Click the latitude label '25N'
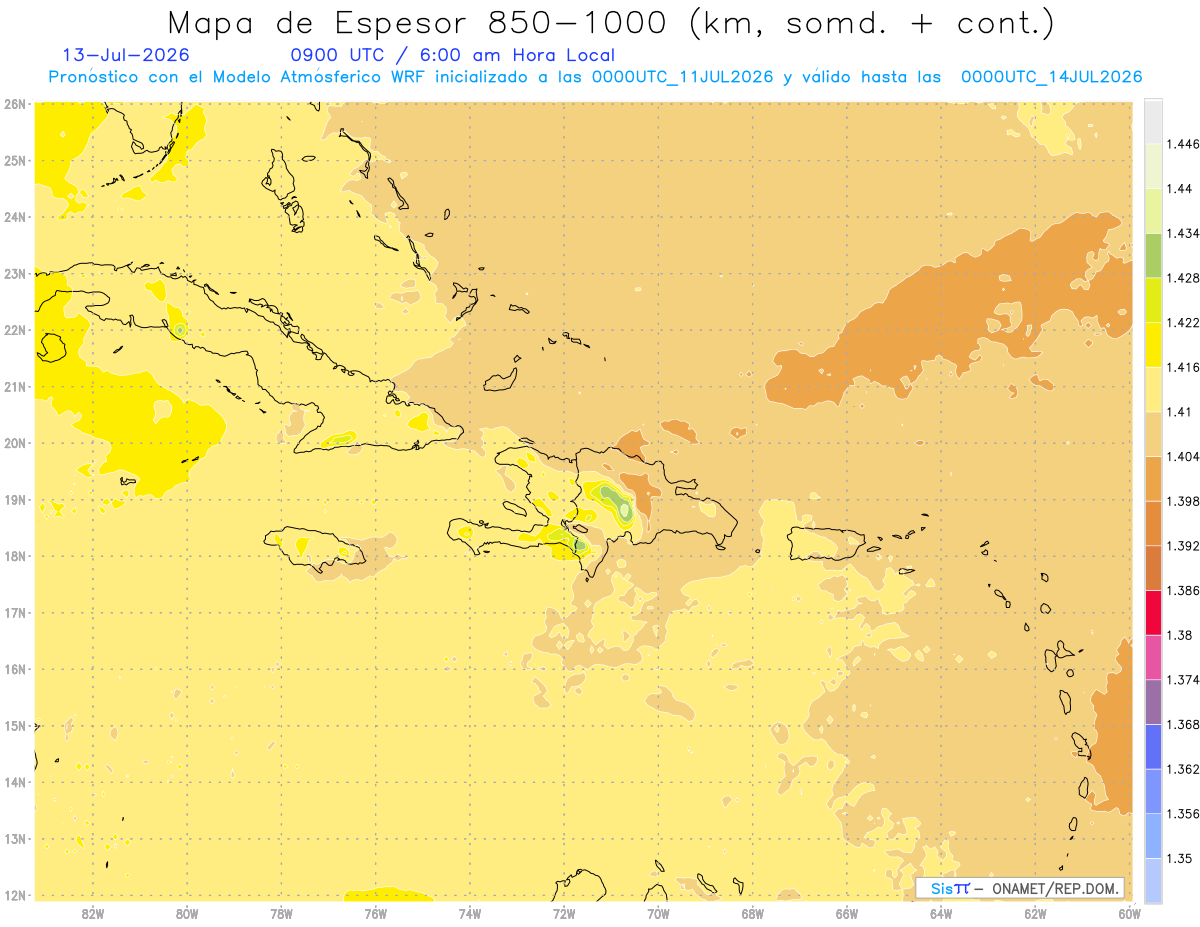Screen dimensions: 1200x927 pos(15,160)
